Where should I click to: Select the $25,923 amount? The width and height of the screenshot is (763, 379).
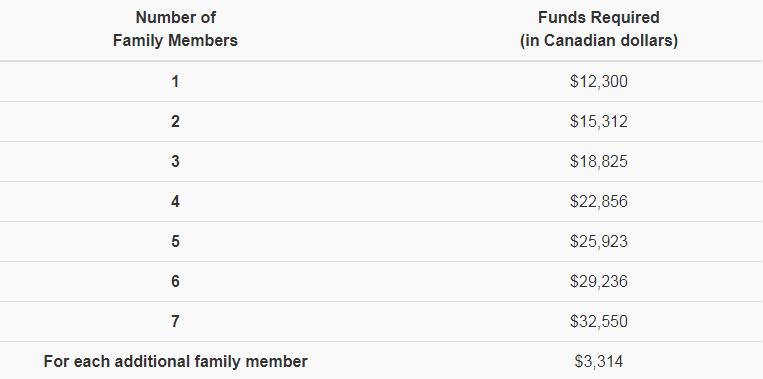[599, 241]
